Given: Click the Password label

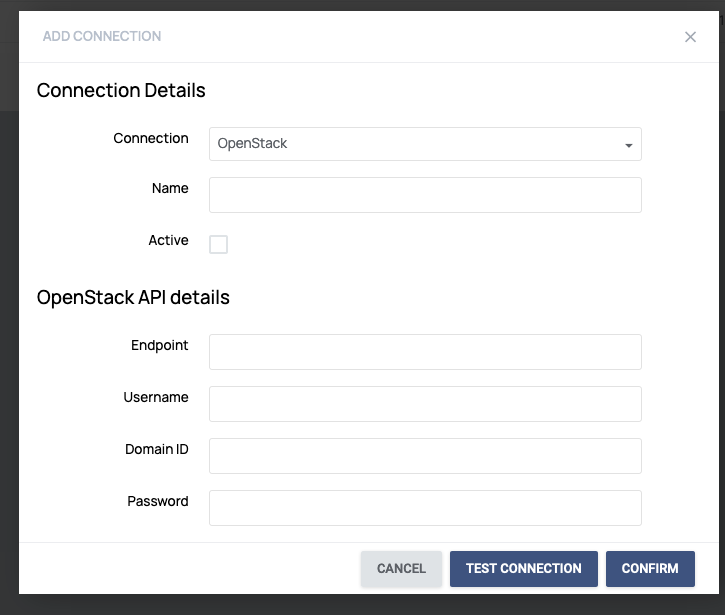Looking at the screenshot, I should (158, 501).
